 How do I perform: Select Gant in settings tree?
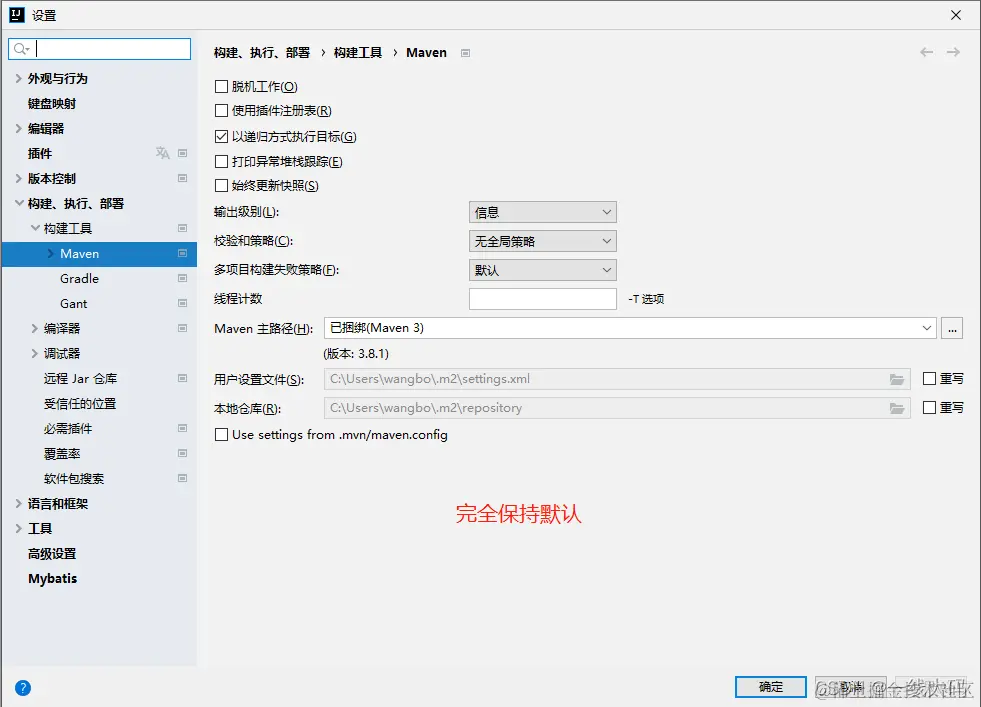click(x=74, y=303)
